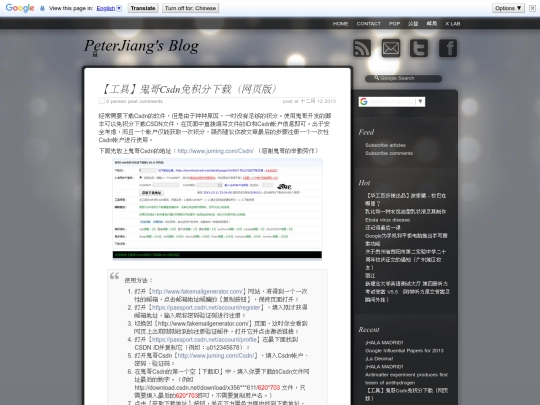Viewport: 540px width, 405px height.
Task: Open the fakemailgenerator.com link in step 1
Action: click(198, 291)
